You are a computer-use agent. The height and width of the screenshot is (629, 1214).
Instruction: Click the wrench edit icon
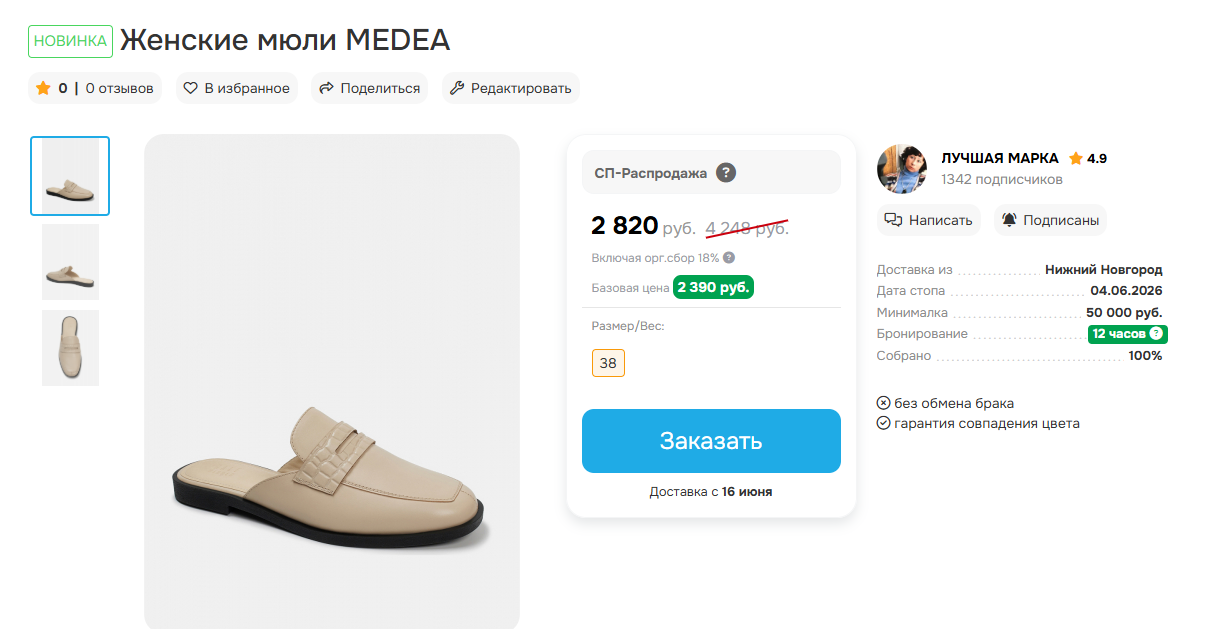(x=457, y=88)
